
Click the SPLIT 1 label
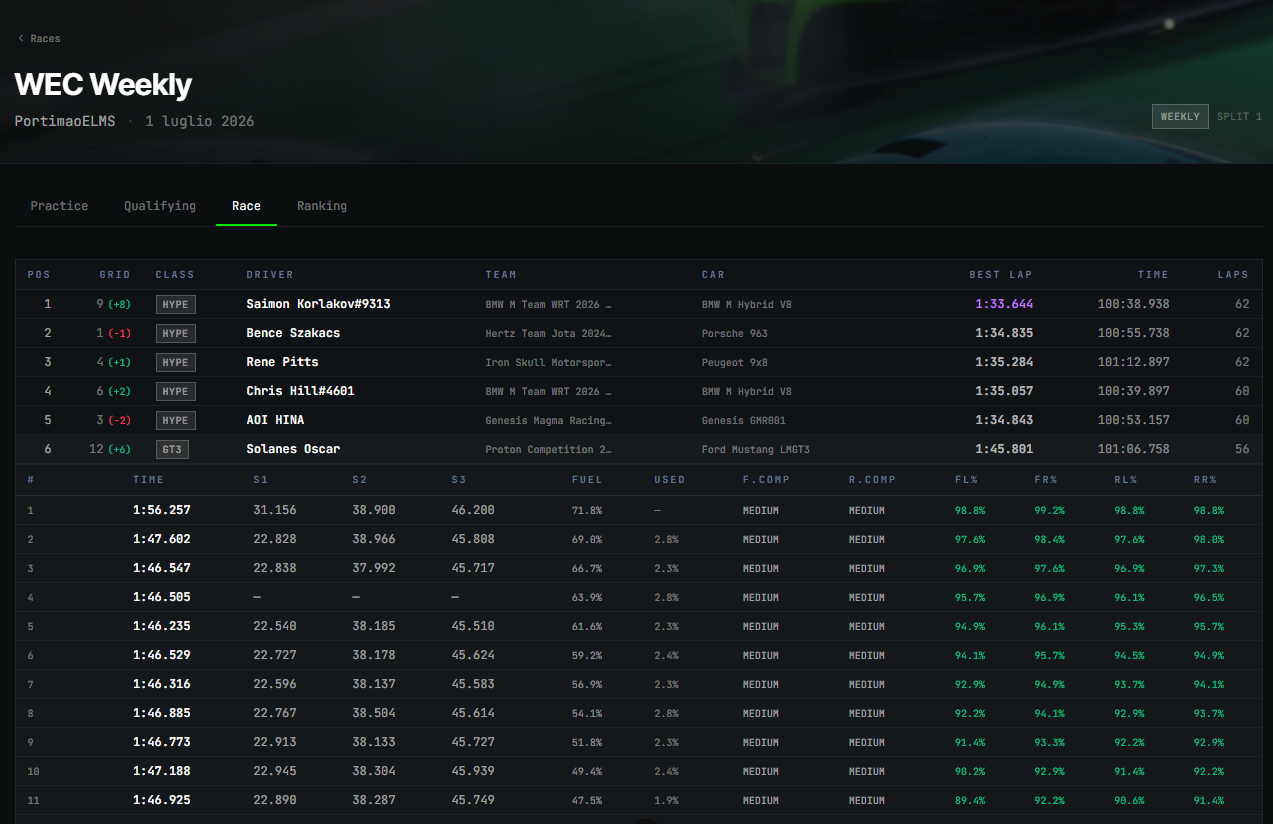click(1239, 117)
